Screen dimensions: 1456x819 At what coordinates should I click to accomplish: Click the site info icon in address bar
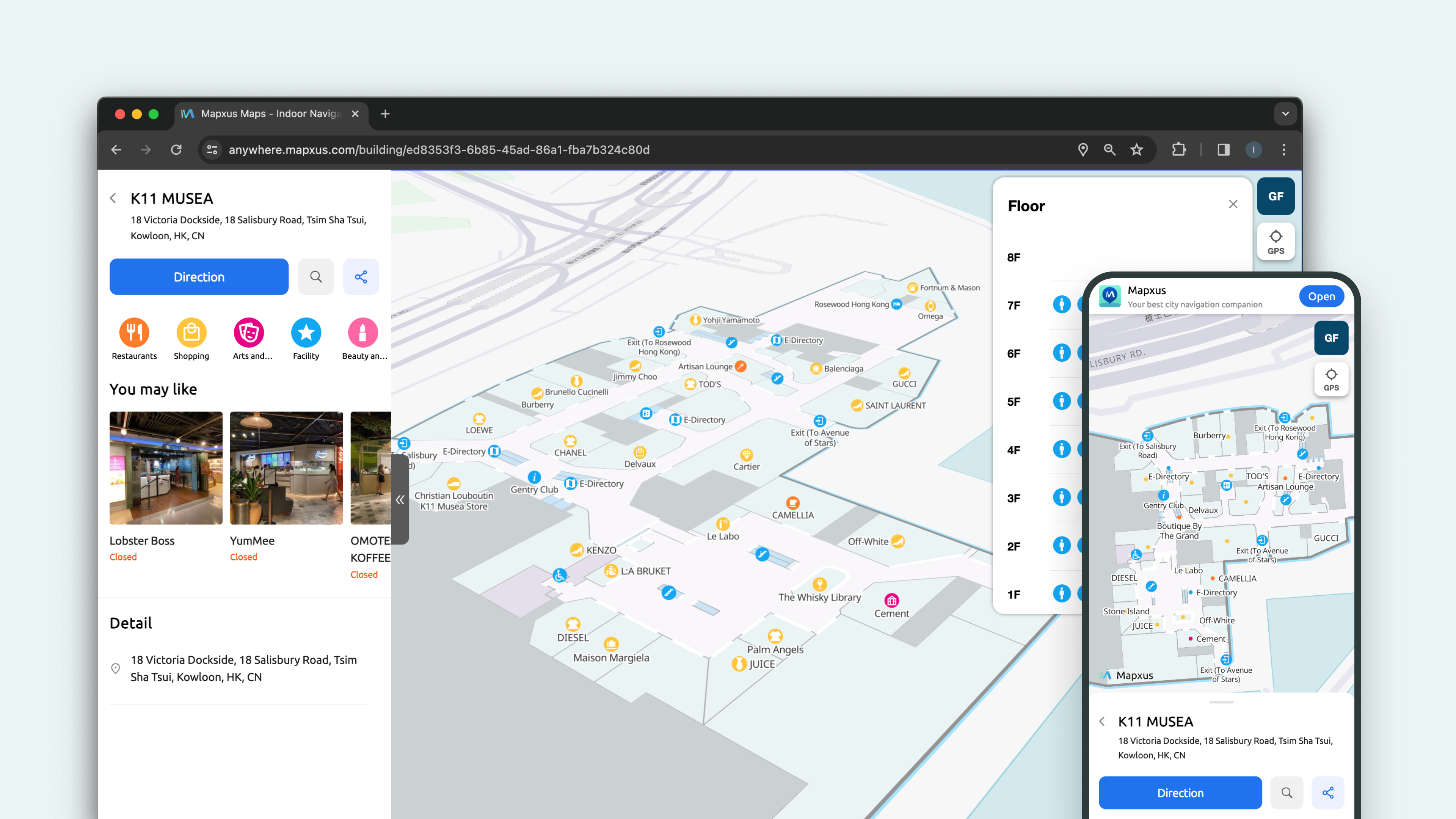(x=212, y=150)
